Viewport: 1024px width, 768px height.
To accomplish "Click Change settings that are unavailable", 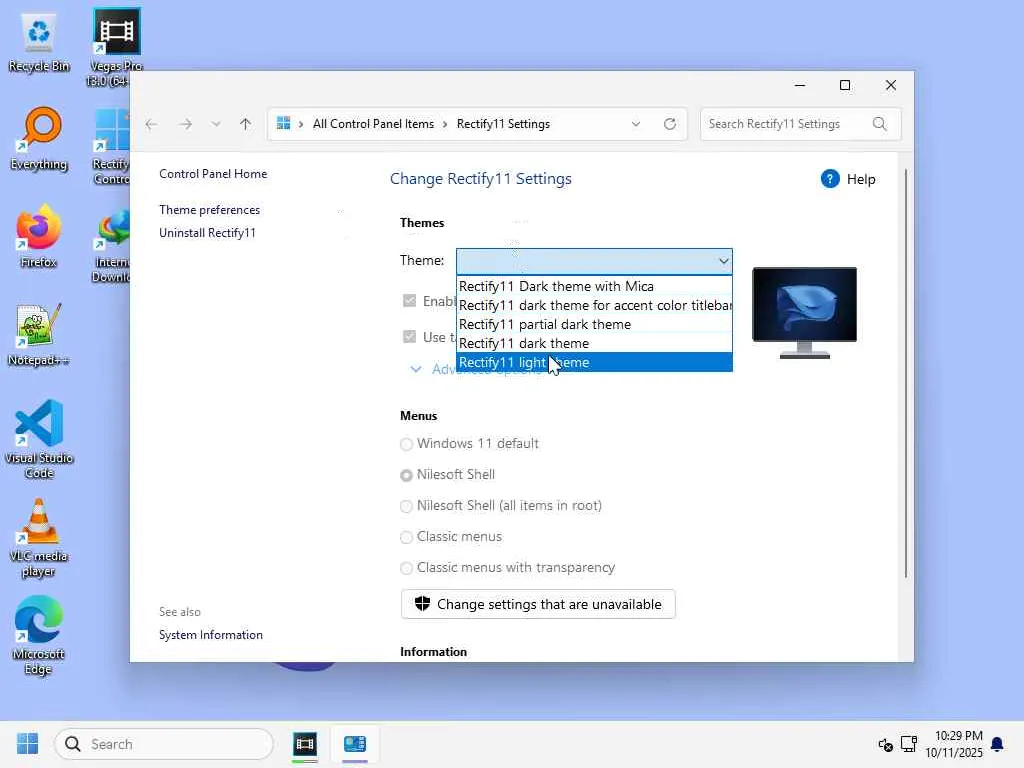I will click(x=538, y=604).
